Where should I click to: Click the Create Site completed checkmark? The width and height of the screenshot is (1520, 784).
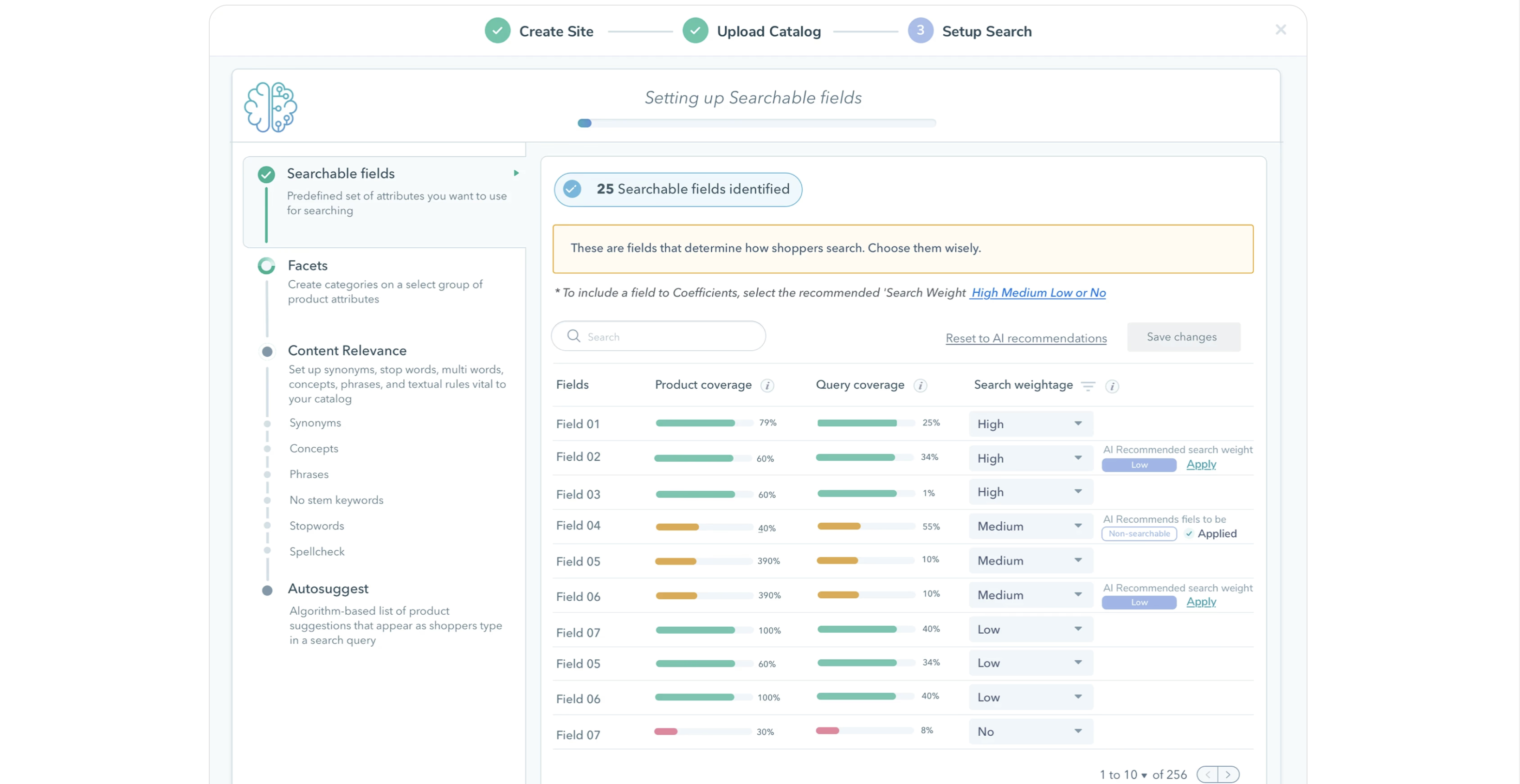tap(497, 31)
